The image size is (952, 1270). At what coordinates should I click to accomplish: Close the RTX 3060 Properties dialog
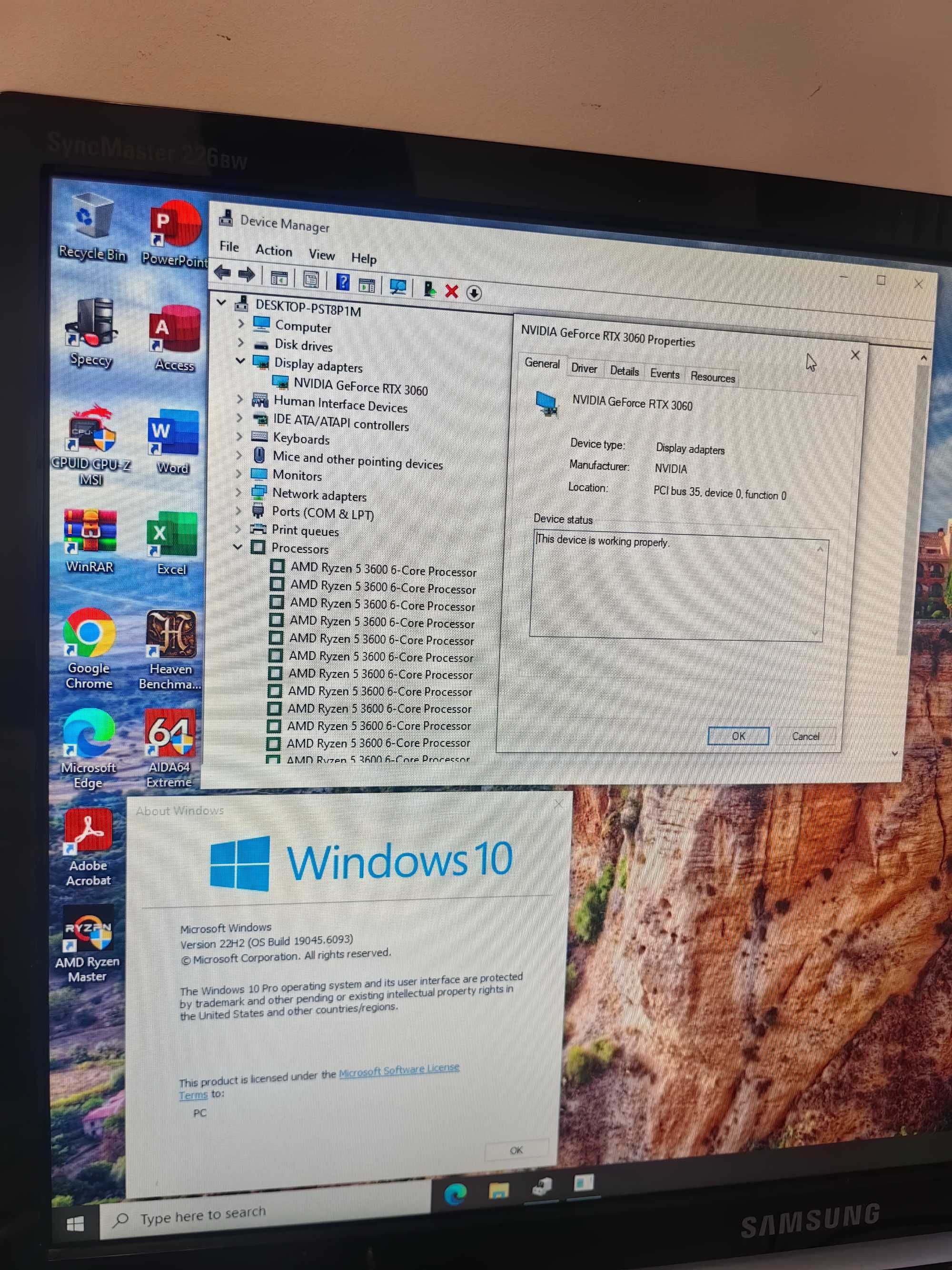(855, 355)
